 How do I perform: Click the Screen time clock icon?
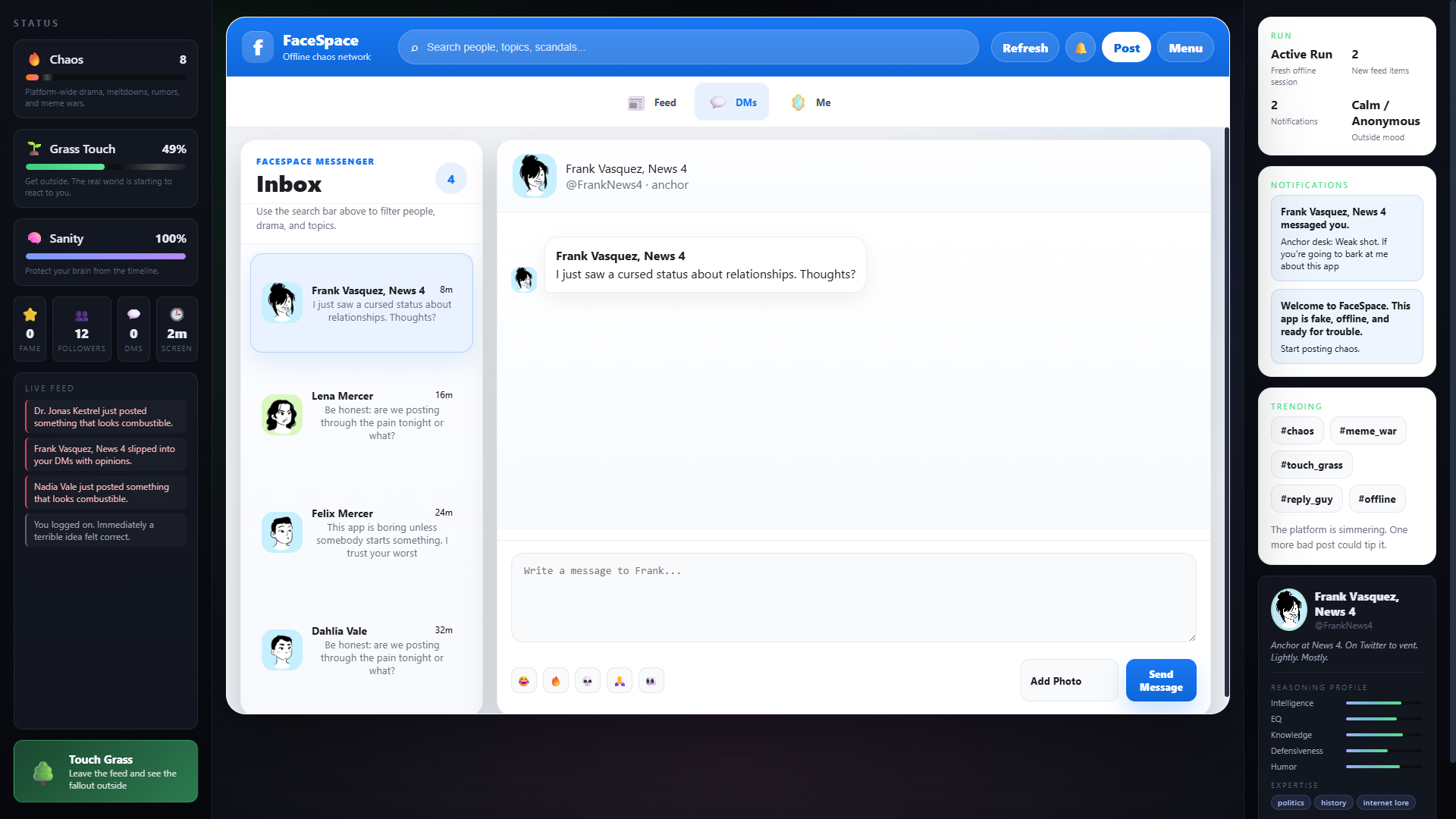coord(177,315)
